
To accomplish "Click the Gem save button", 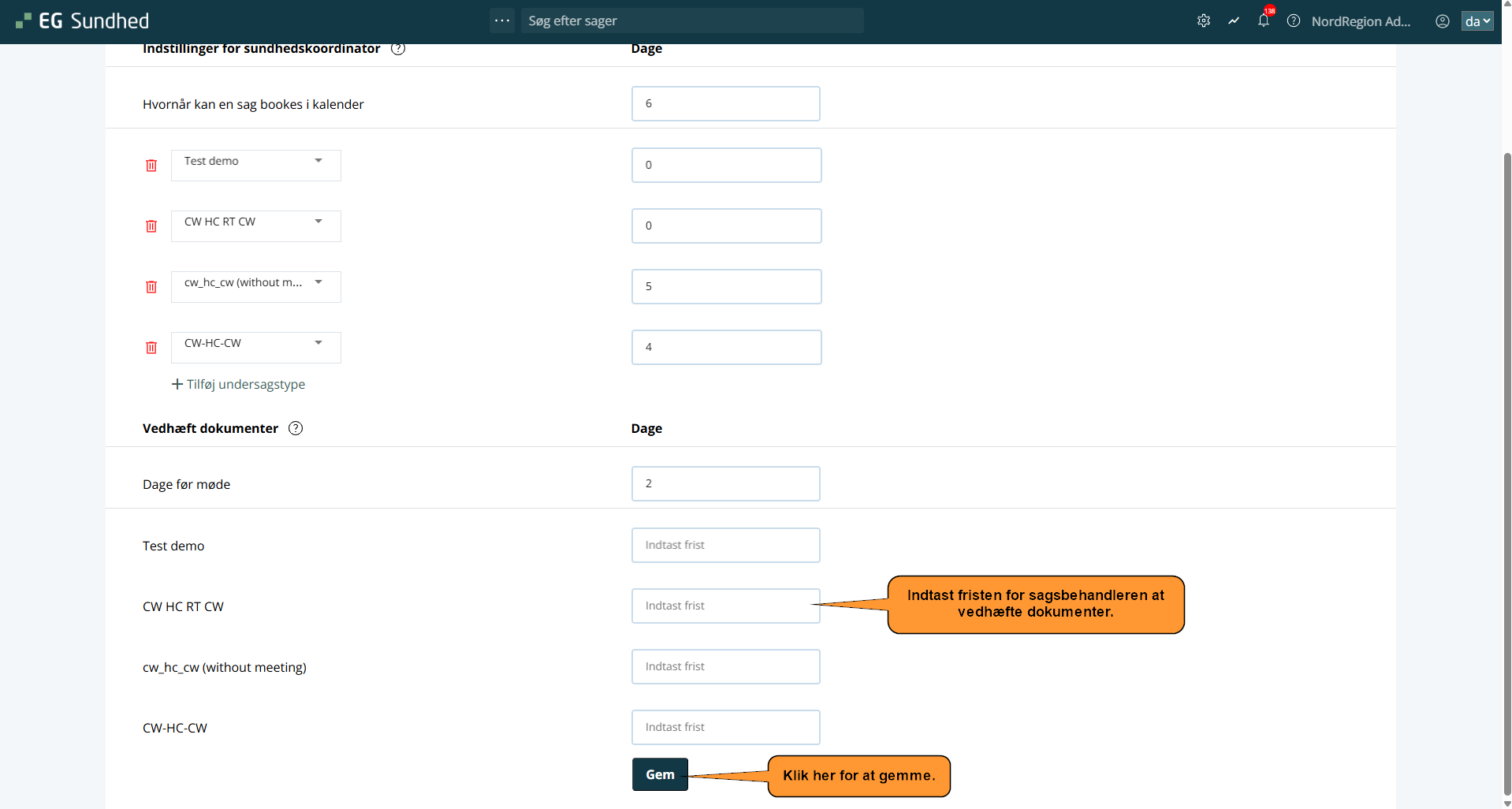I will [660, 774].
